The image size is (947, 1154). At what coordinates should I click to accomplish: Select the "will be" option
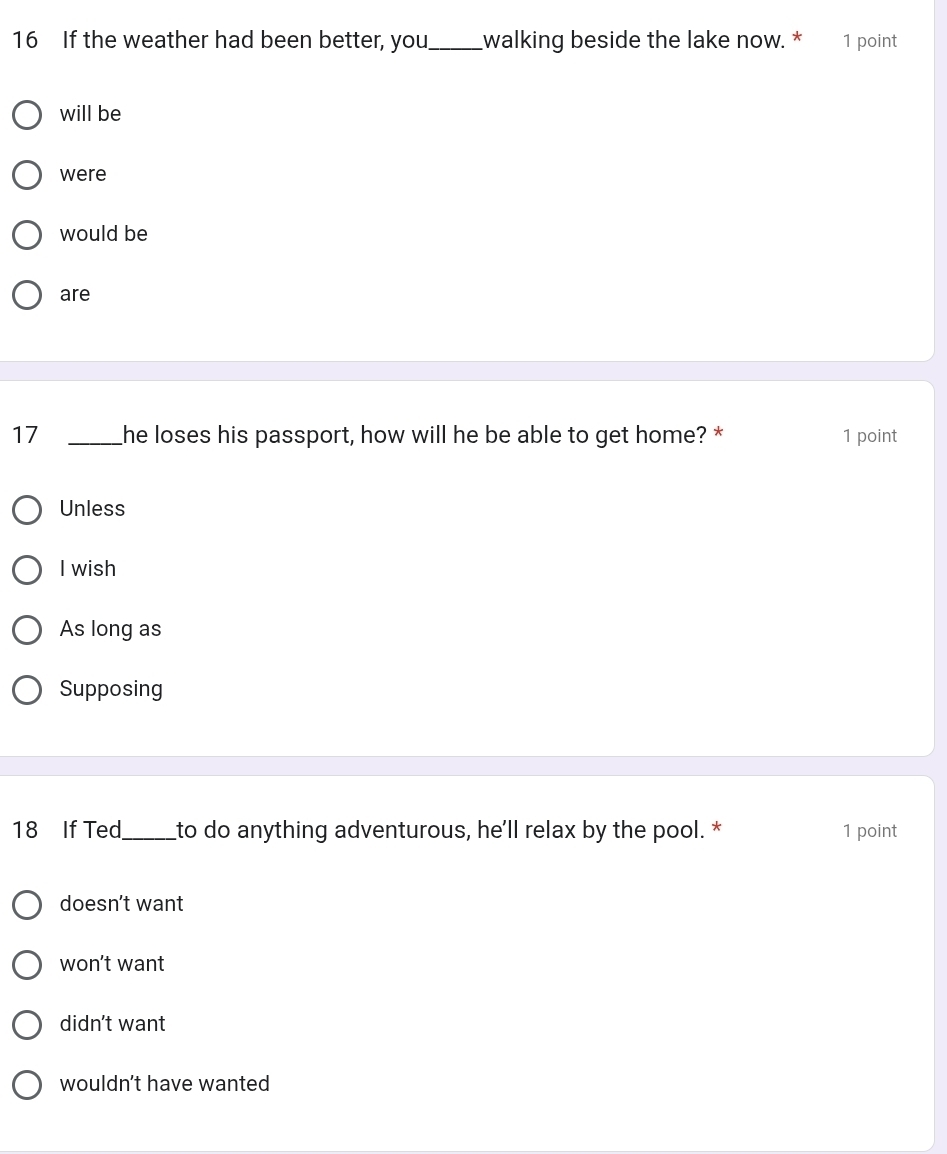27,115
